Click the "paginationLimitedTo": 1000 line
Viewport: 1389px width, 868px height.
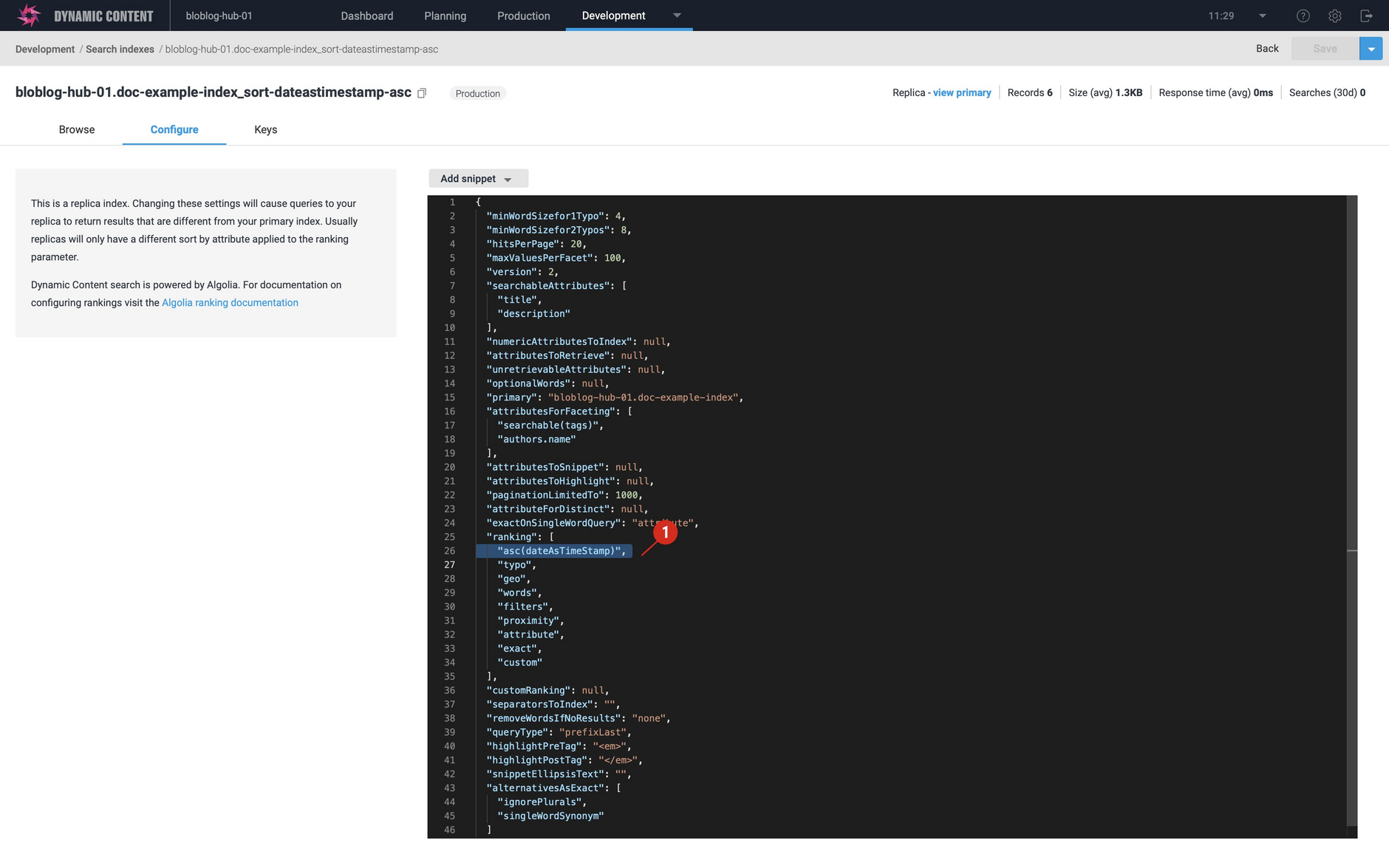[x=564, y=495]
